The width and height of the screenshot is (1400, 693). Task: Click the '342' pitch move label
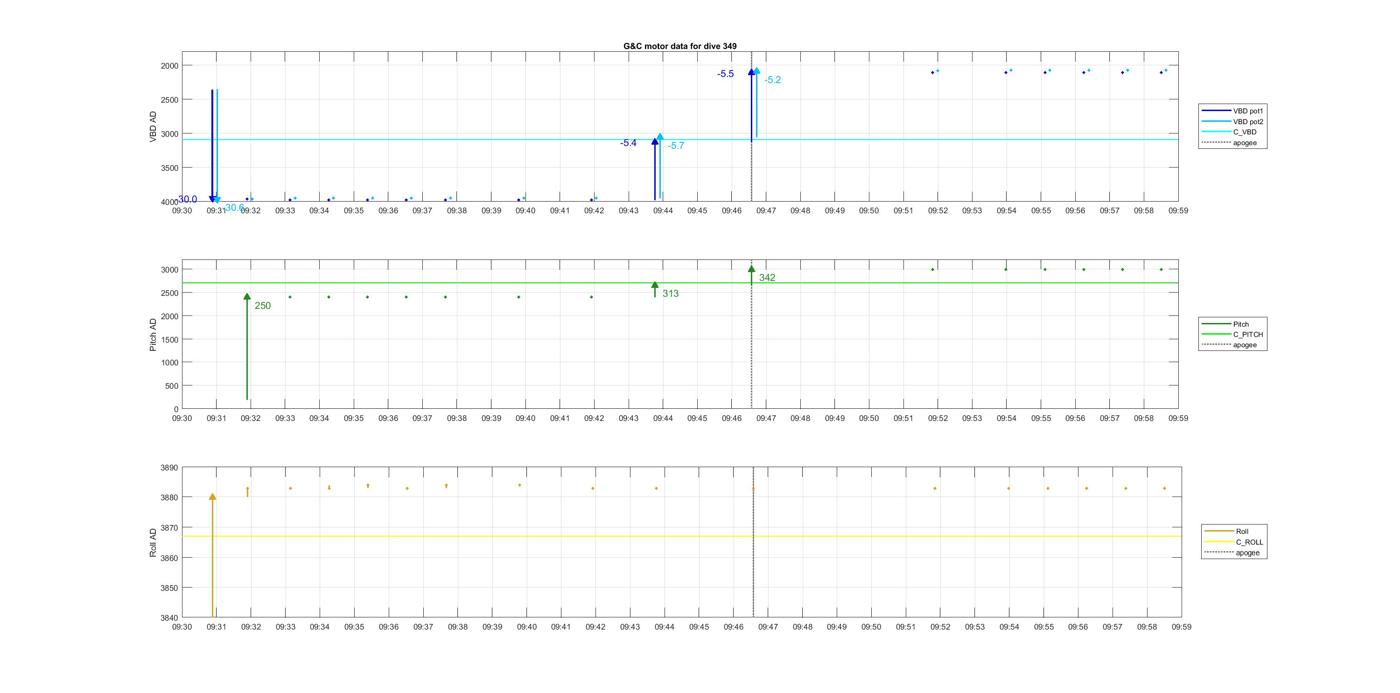[767, 278]
